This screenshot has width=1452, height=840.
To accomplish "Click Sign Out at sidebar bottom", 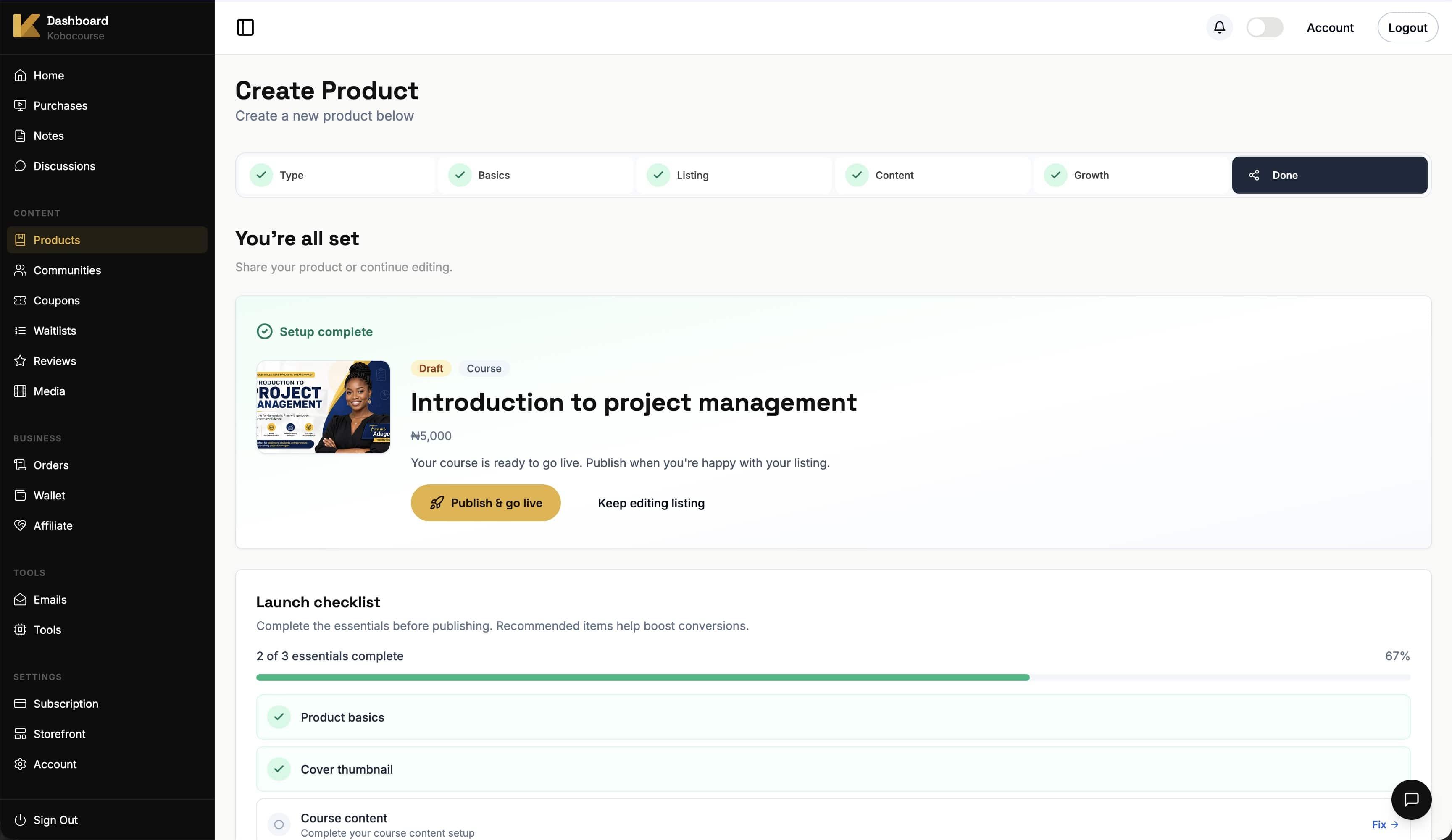I will pos(107,820).
